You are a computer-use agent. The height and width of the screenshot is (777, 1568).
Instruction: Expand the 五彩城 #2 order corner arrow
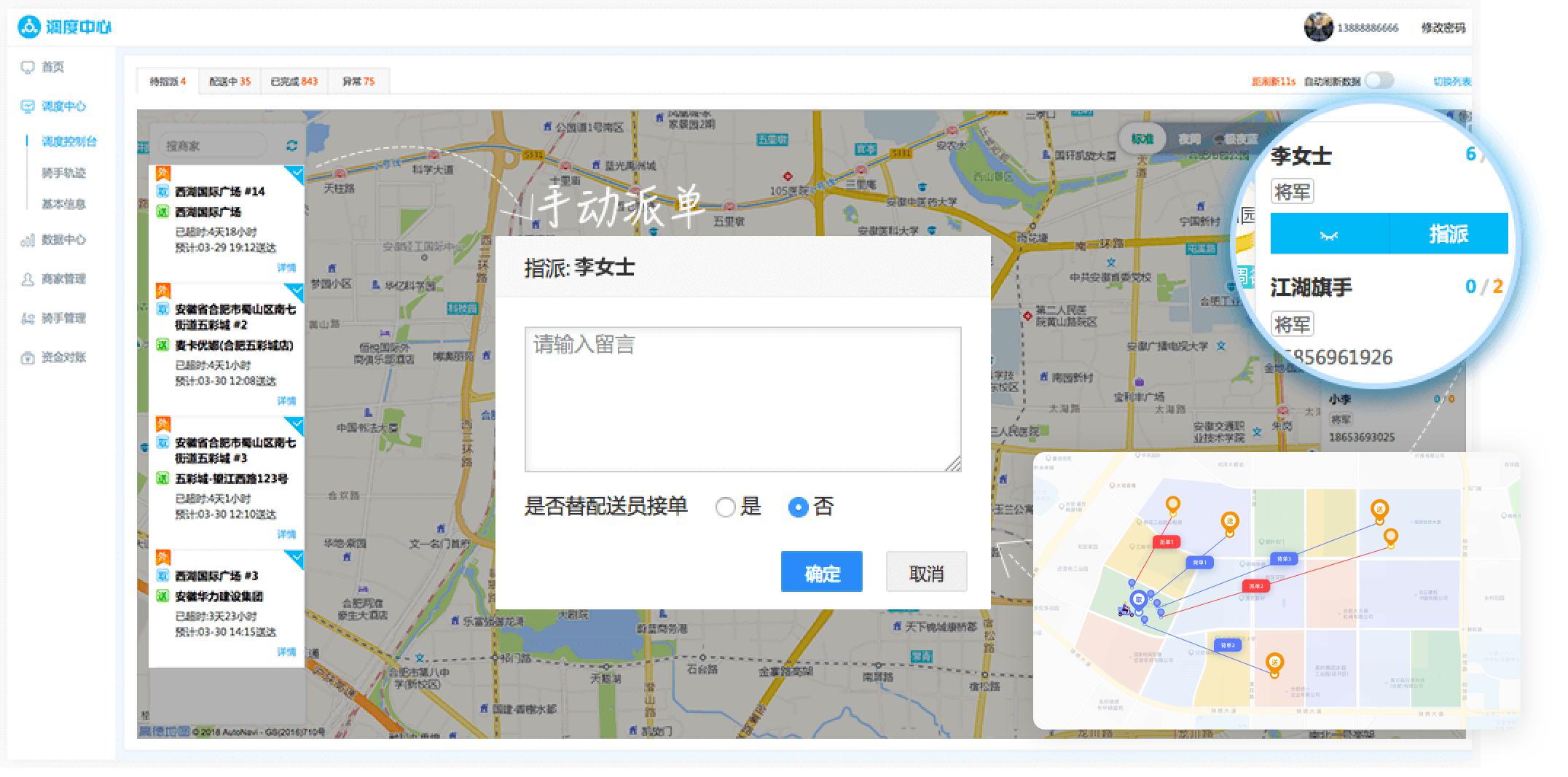click(x=295, y=291)
